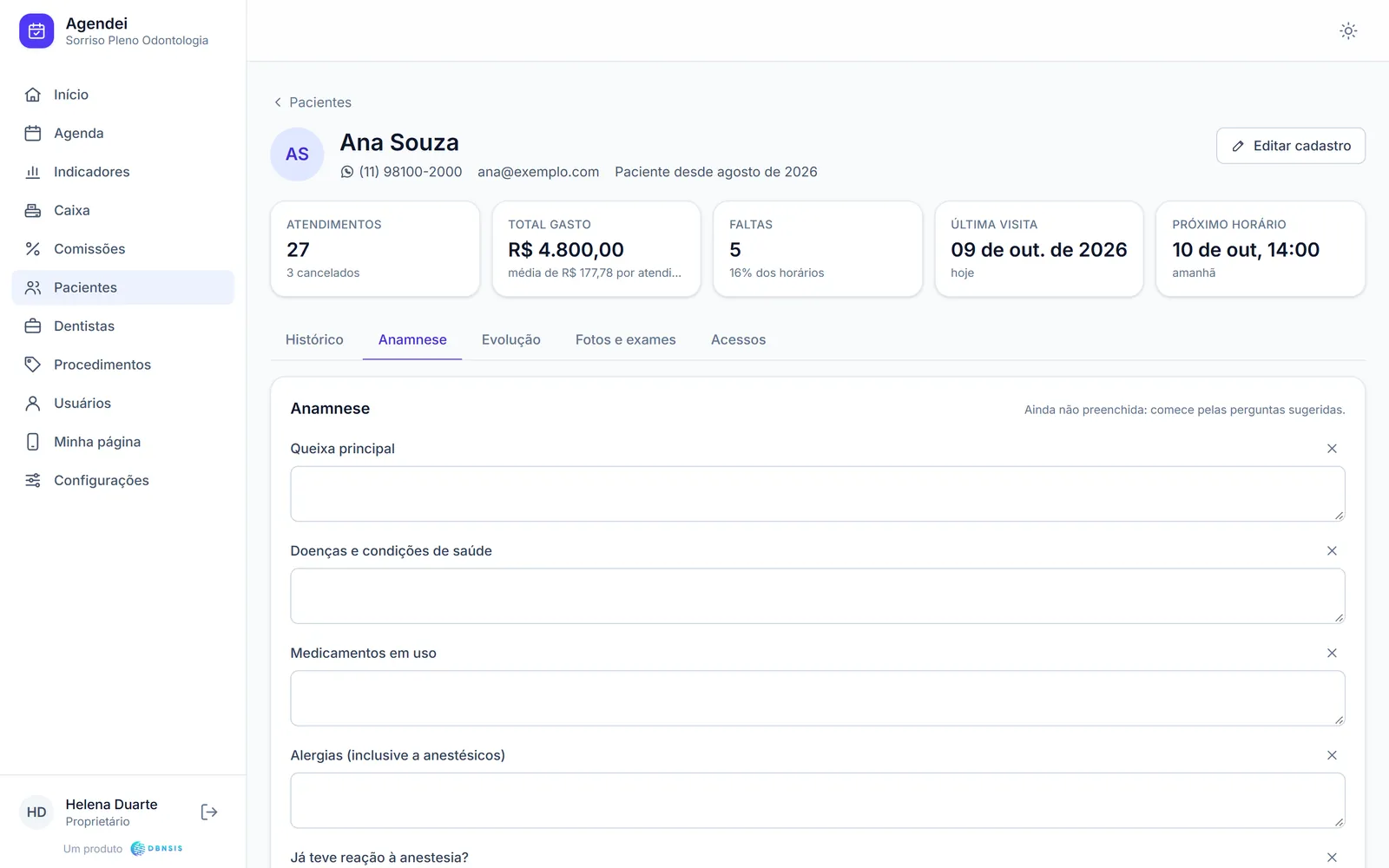Click the Próximo horário stat card

[x=1261, y=249]
